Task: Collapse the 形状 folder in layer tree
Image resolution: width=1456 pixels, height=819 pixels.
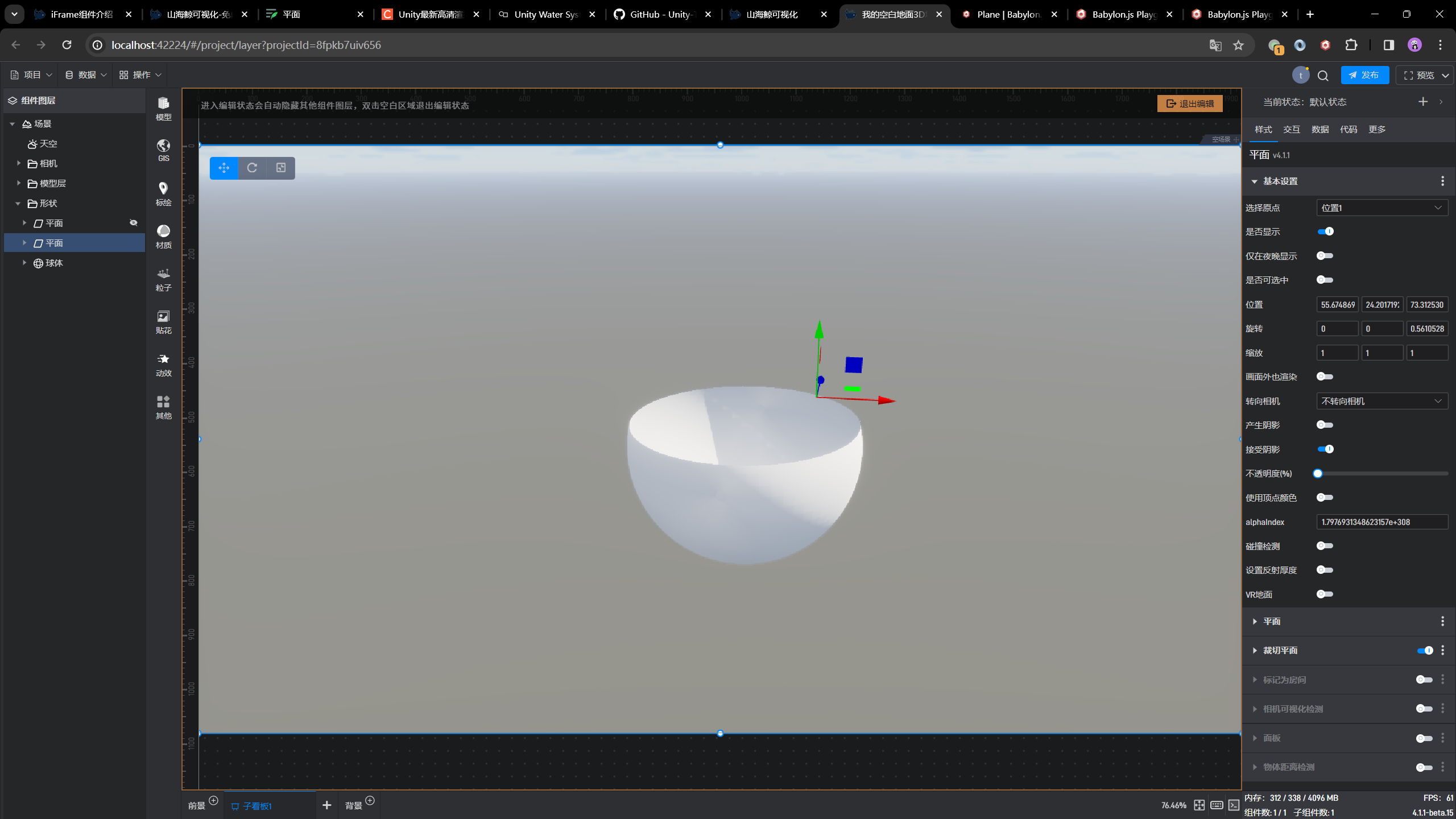Action: click(x=18, y=203)
